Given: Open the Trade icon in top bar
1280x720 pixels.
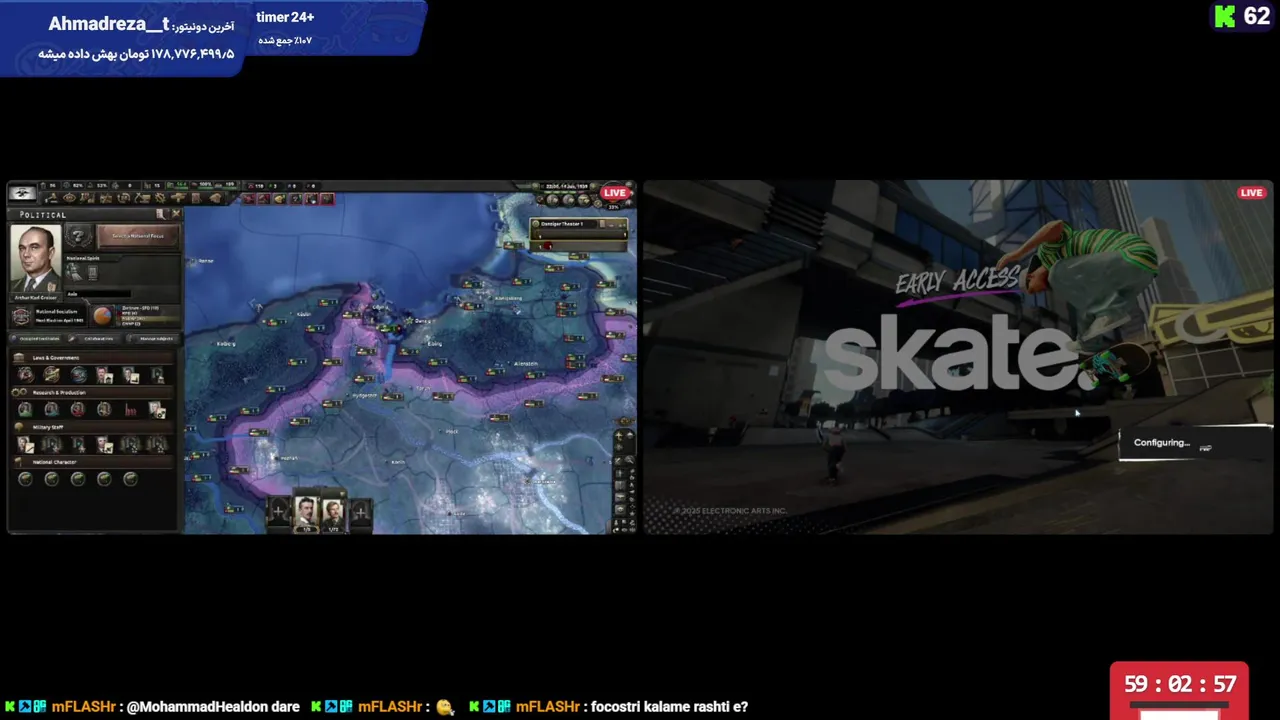Looking at the screenshot, I should [124, 198].
